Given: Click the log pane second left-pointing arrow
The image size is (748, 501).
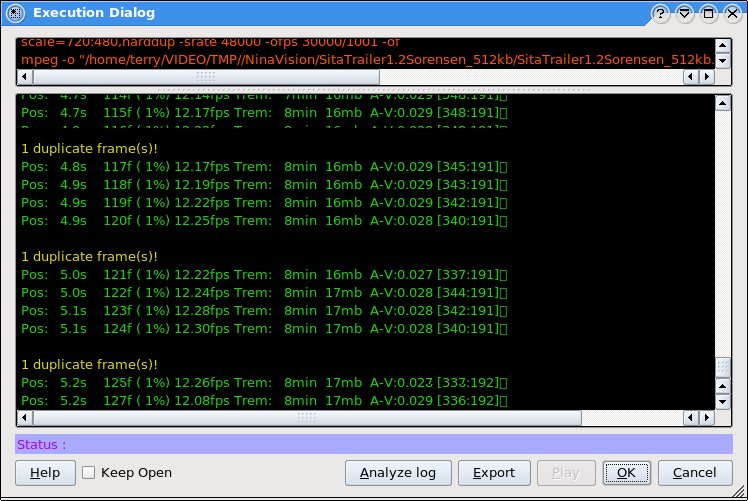Looking at the screenshot, I should click(691, 418).
